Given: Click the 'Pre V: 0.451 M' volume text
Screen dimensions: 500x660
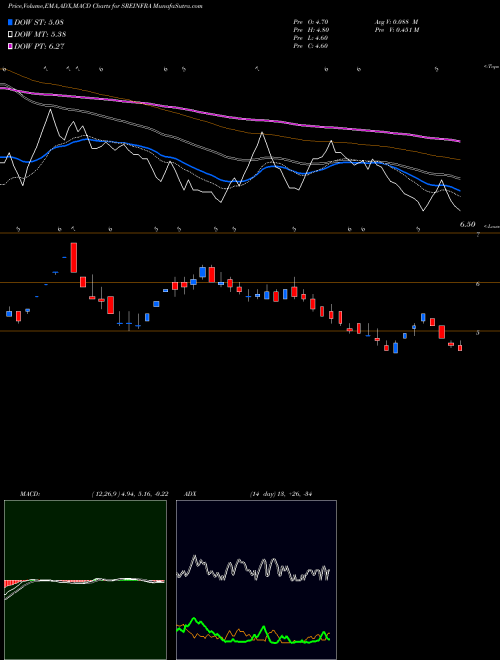Looking at the screenshot, I should [397, 30].
